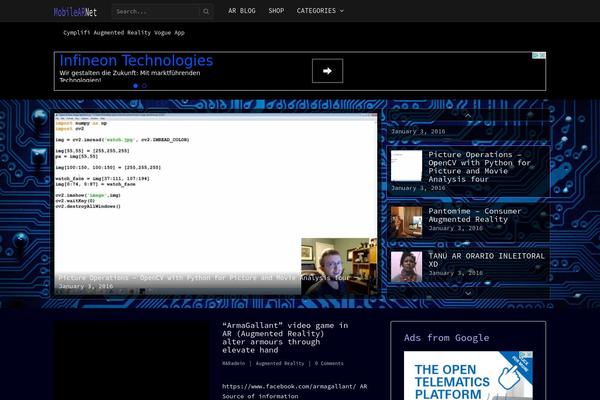Image resolution: width=600 pixels, height=400 pixels.
Task: Click up chevron in the post slider
Action: [468, 115]
